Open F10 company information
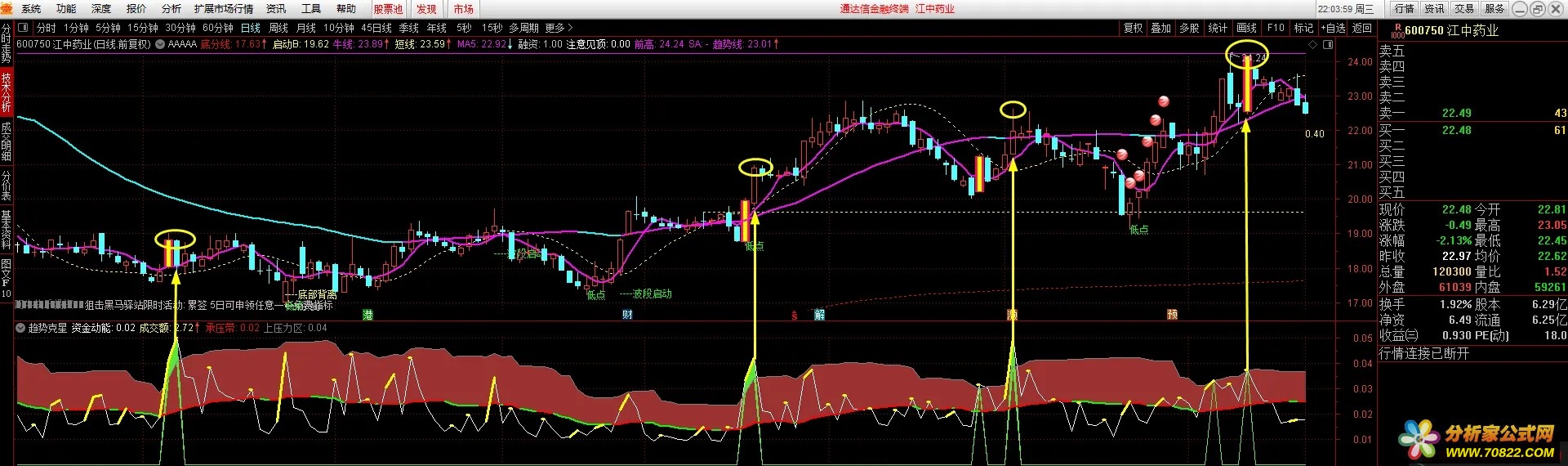 pyautogui.click(x=1276, y=28)
